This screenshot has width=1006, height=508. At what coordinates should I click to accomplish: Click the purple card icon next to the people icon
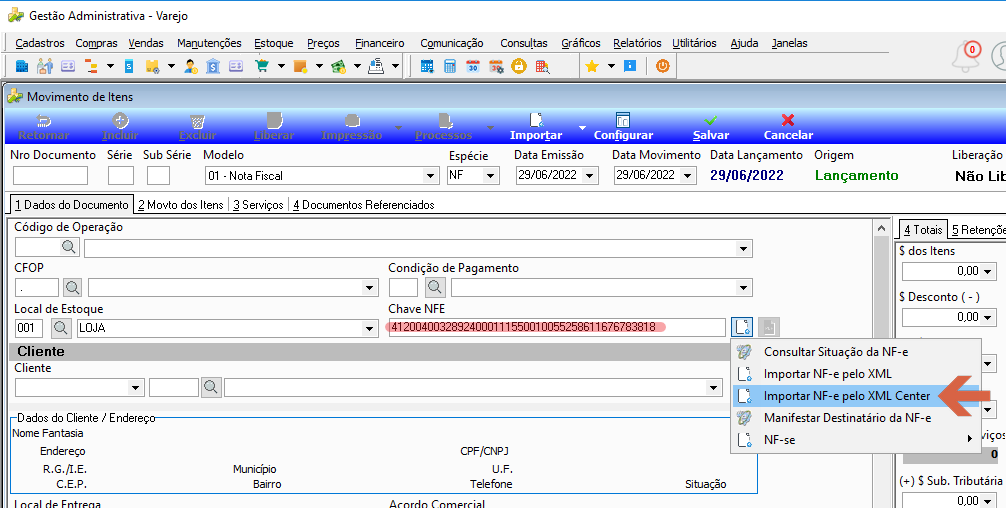click(x=68, y=66)
